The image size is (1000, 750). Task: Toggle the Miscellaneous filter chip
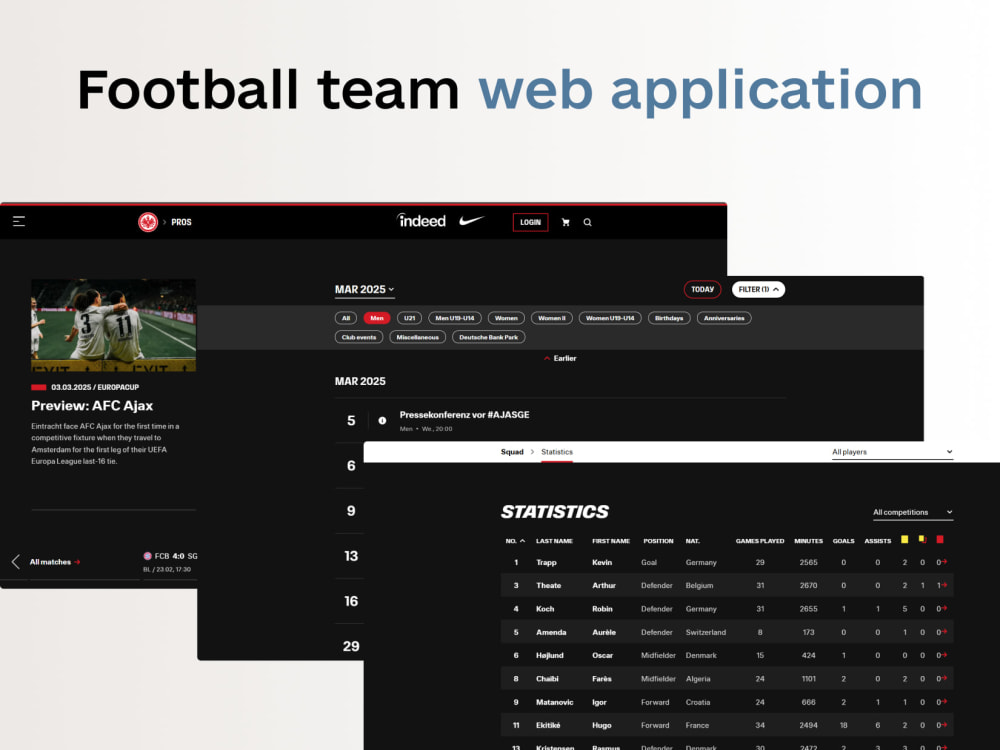pos(418,337)
